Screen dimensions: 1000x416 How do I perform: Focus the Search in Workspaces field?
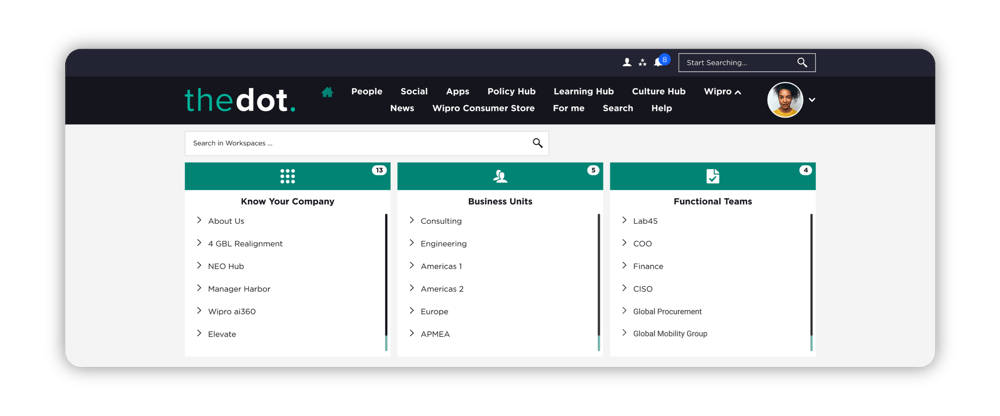[355, 143]
